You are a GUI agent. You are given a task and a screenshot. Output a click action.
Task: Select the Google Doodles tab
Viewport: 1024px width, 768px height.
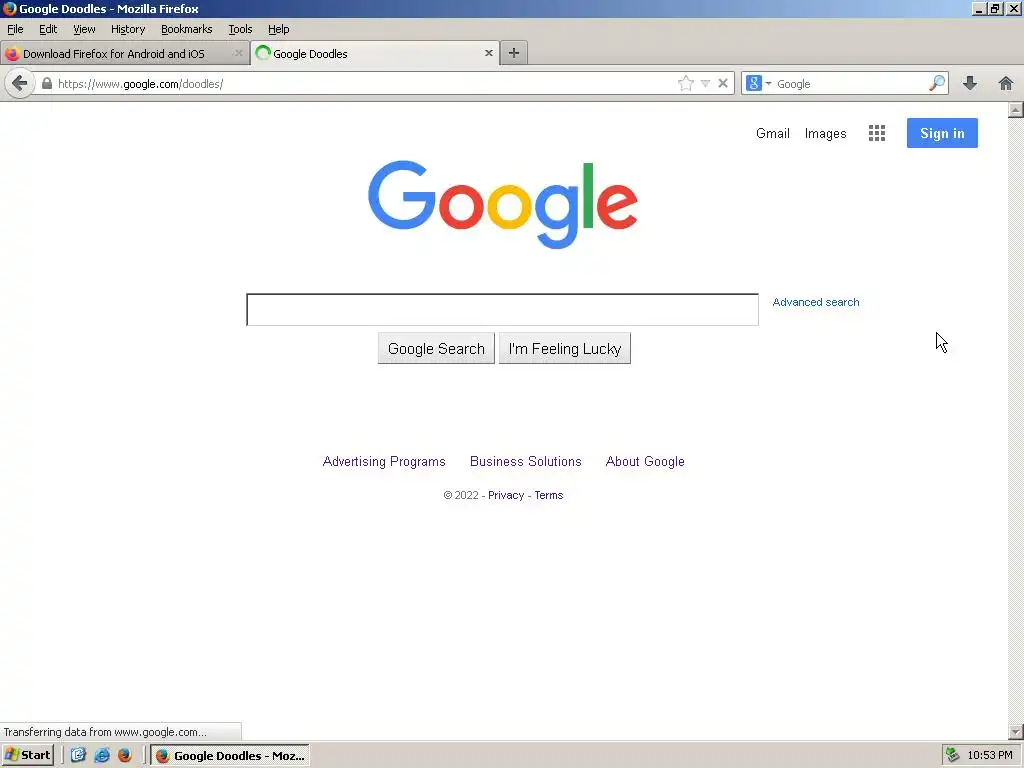pos(310,54)
